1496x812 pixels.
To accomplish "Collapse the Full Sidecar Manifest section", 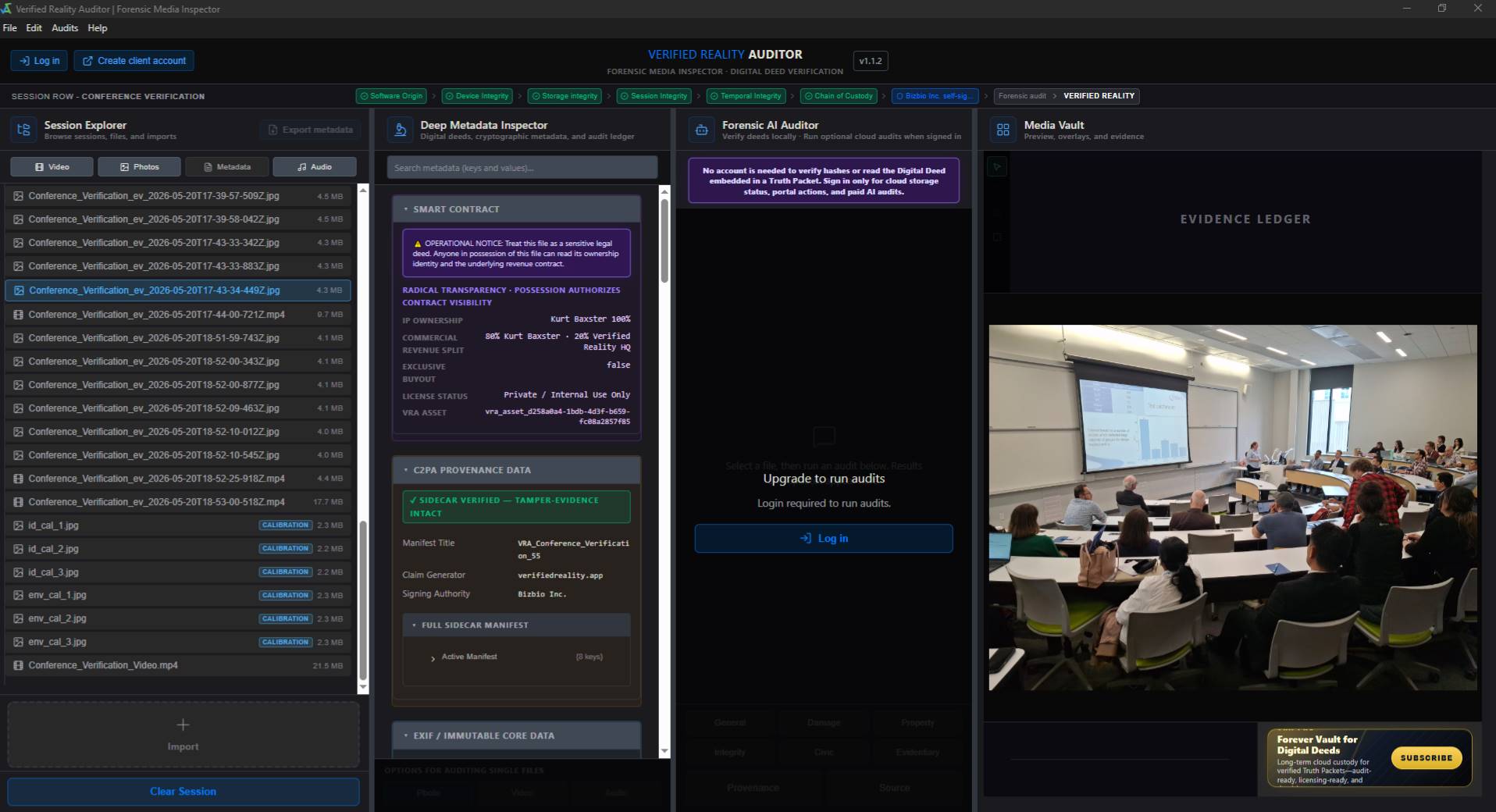I will click(x=516, y=625).
